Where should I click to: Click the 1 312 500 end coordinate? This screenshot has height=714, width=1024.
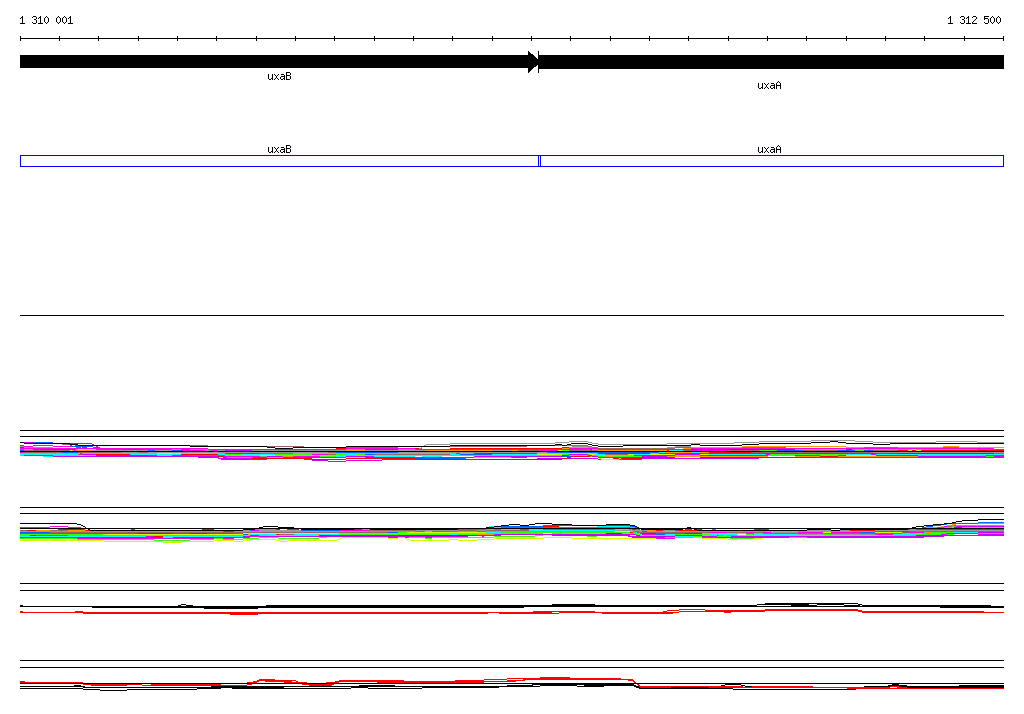(x=974, y=20)
